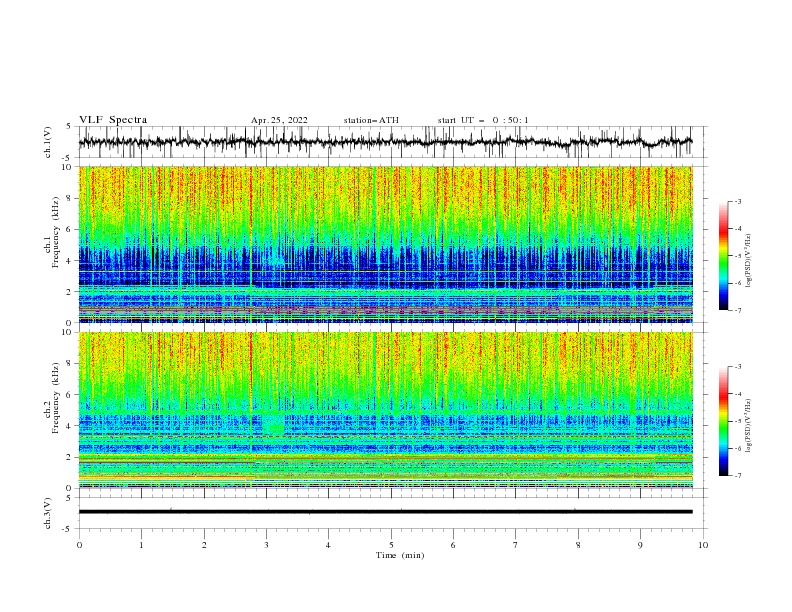Click time axis tick label '1'
This screenshot has width=792, height=612.
[x=141, y=545]
